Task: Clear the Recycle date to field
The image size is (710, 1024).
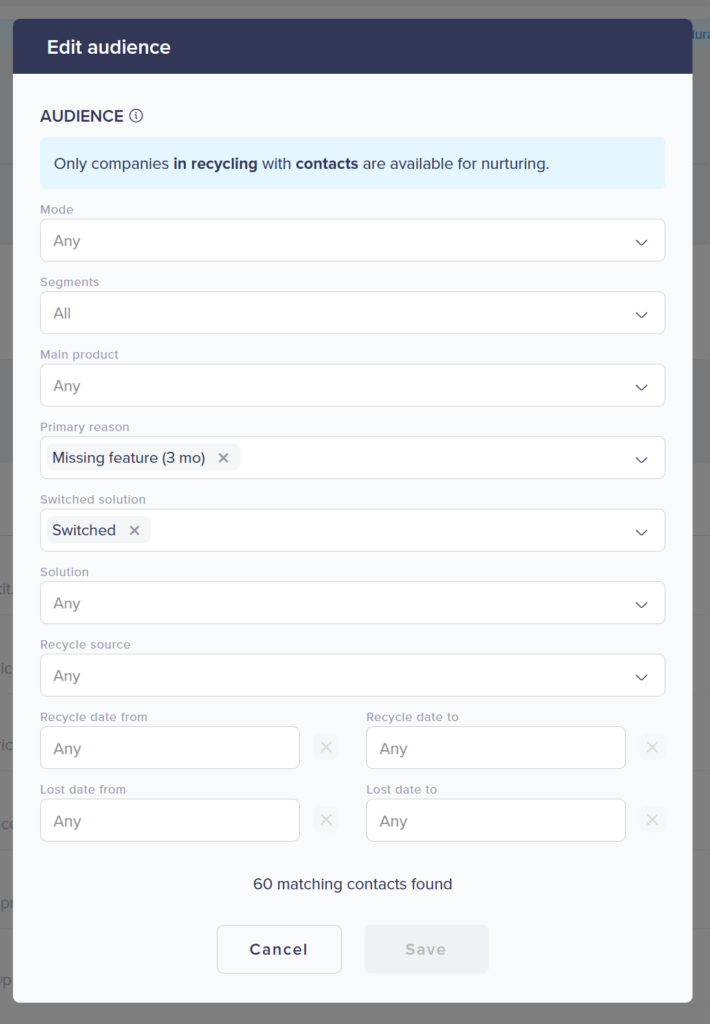Action: pos(652,747)
